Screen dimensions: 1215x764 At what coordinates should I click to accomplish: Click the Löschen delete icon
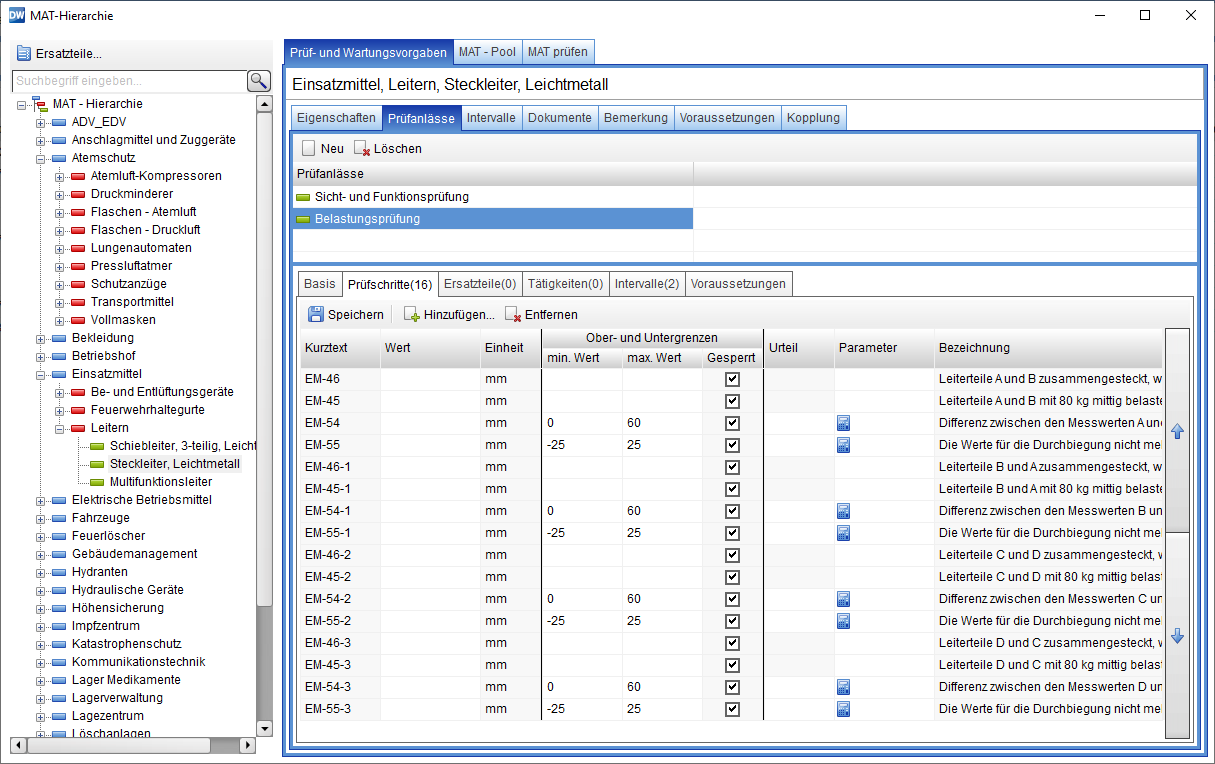(x=362, y=148)
